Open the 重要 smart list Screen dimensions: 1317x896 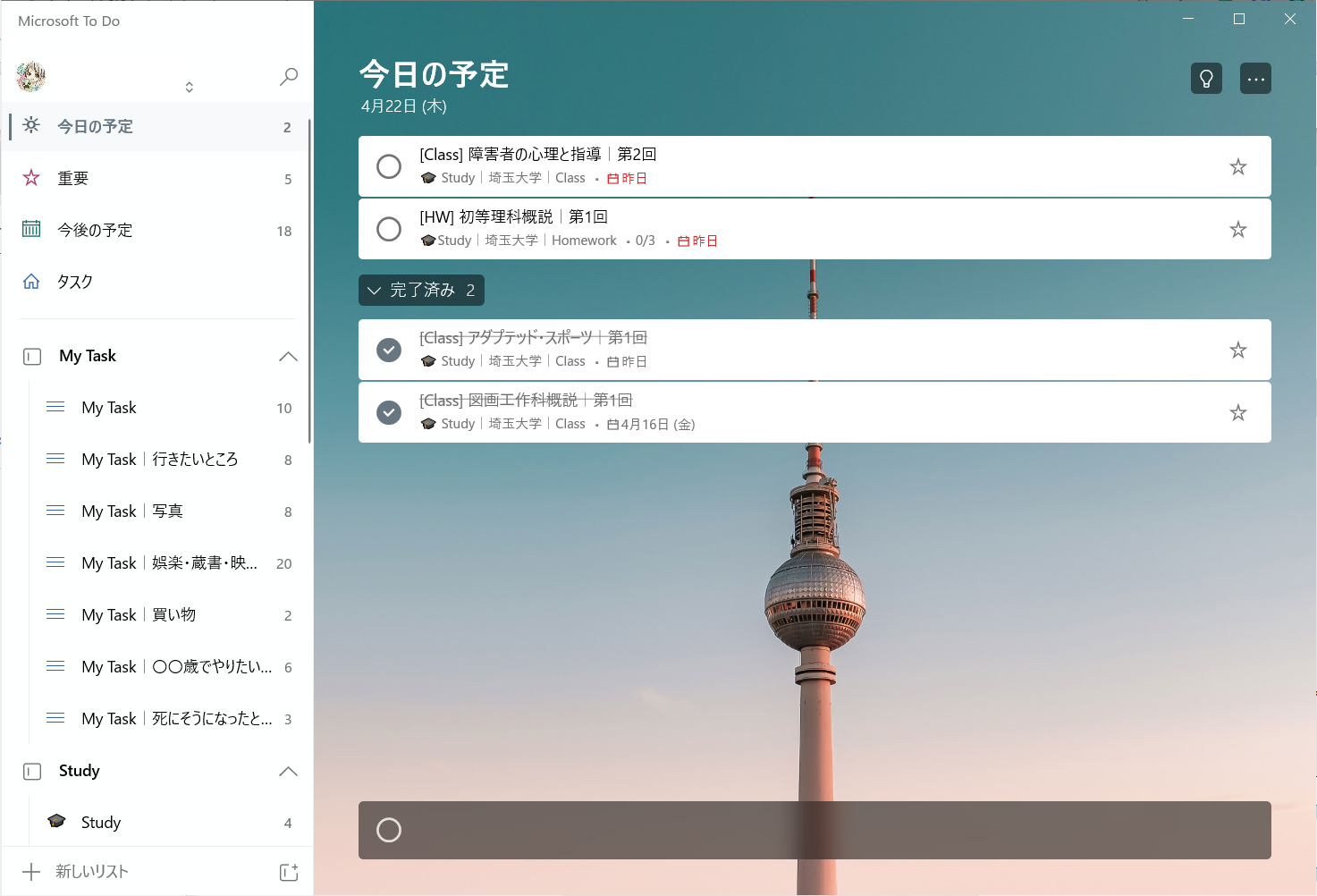click(x=73, y=179)
